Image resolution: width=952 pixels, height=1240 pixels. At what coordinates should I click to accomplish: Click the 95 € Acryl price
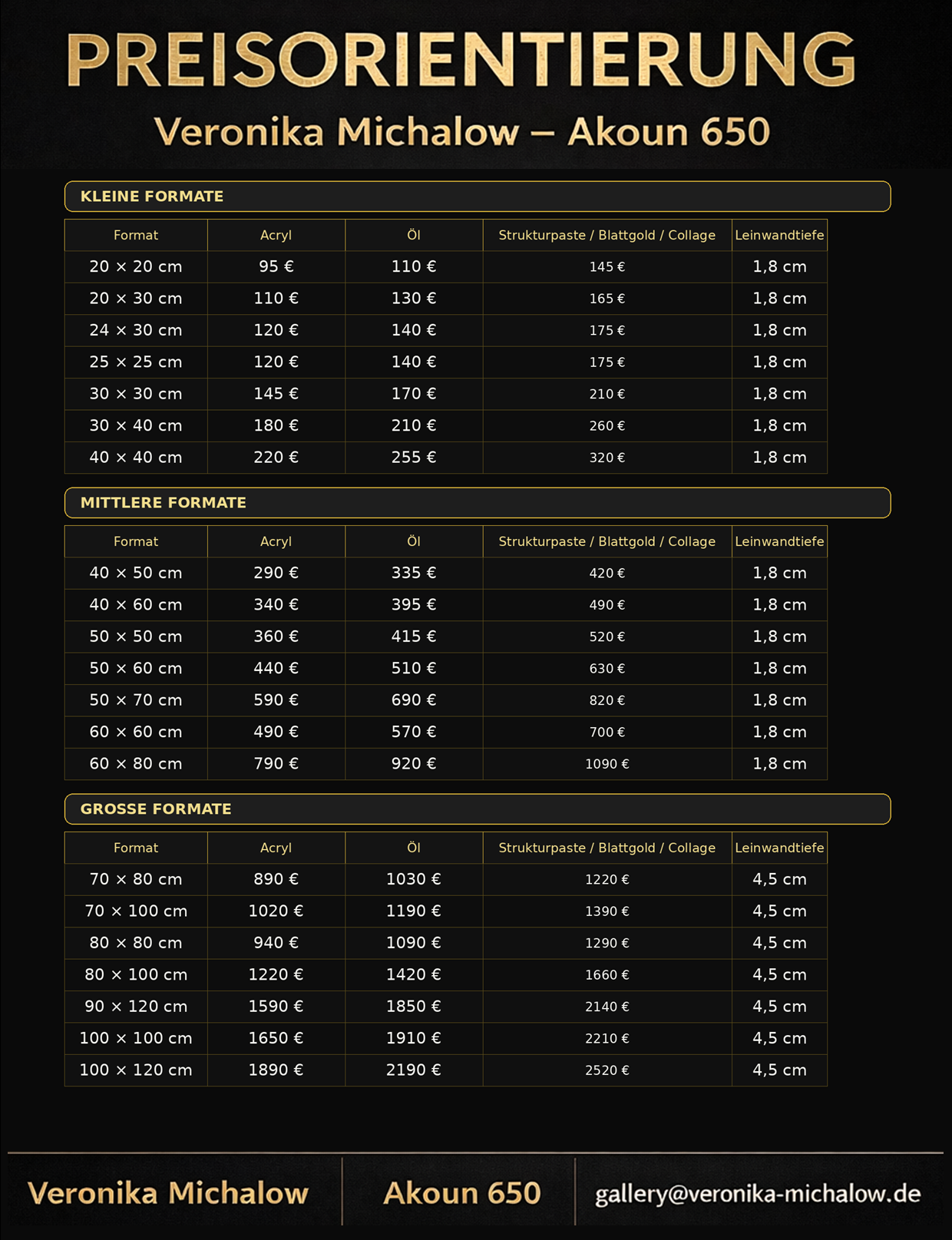point(276,267)
